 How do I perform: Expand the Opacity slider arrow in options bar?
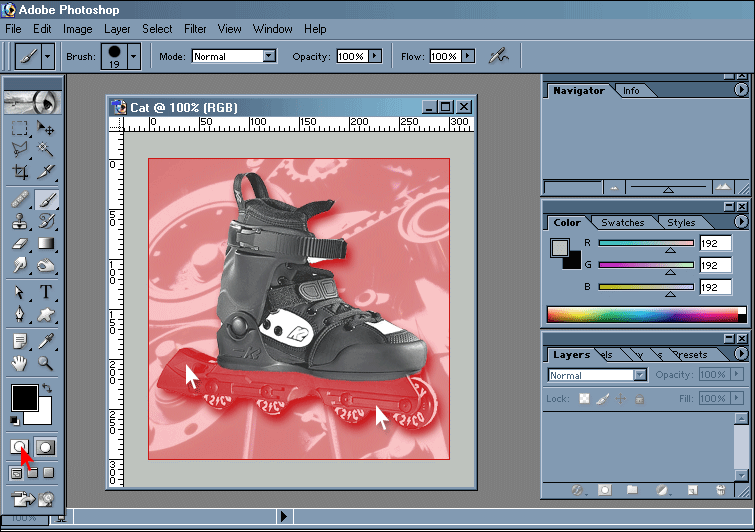pos(375,56)
